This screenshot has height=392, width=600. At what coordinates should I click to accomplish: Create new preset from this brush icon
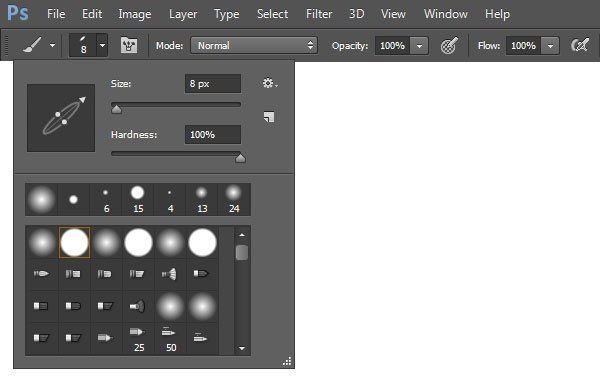[x=269, y=117]
